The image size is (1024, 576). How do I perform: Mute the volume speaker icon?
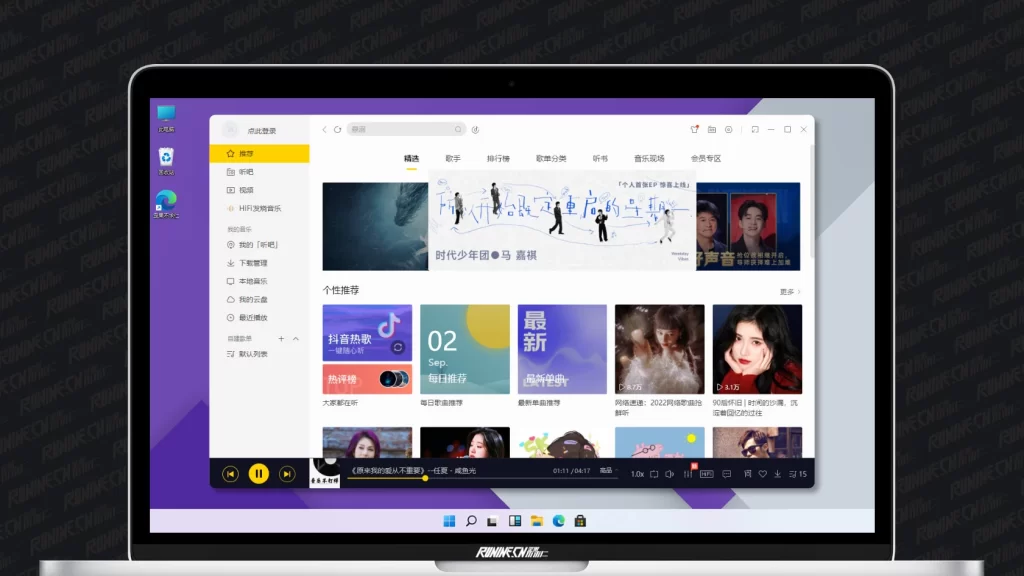click(671, 474)
